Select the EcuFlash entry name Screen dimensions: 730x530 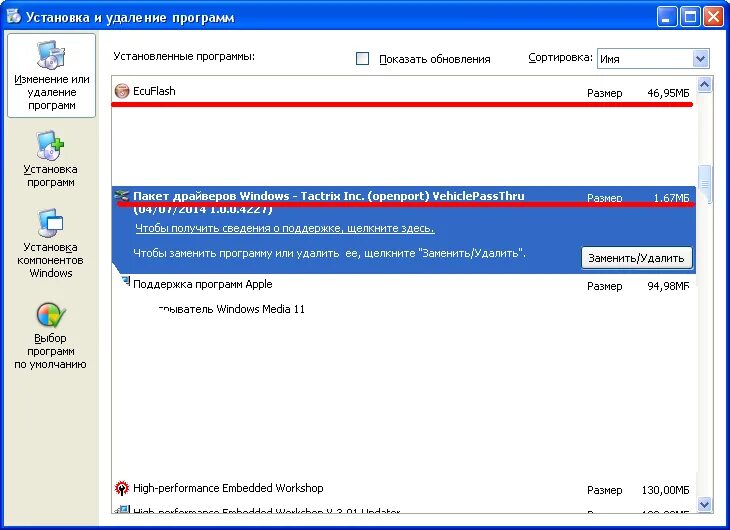(x=154, y=91)
